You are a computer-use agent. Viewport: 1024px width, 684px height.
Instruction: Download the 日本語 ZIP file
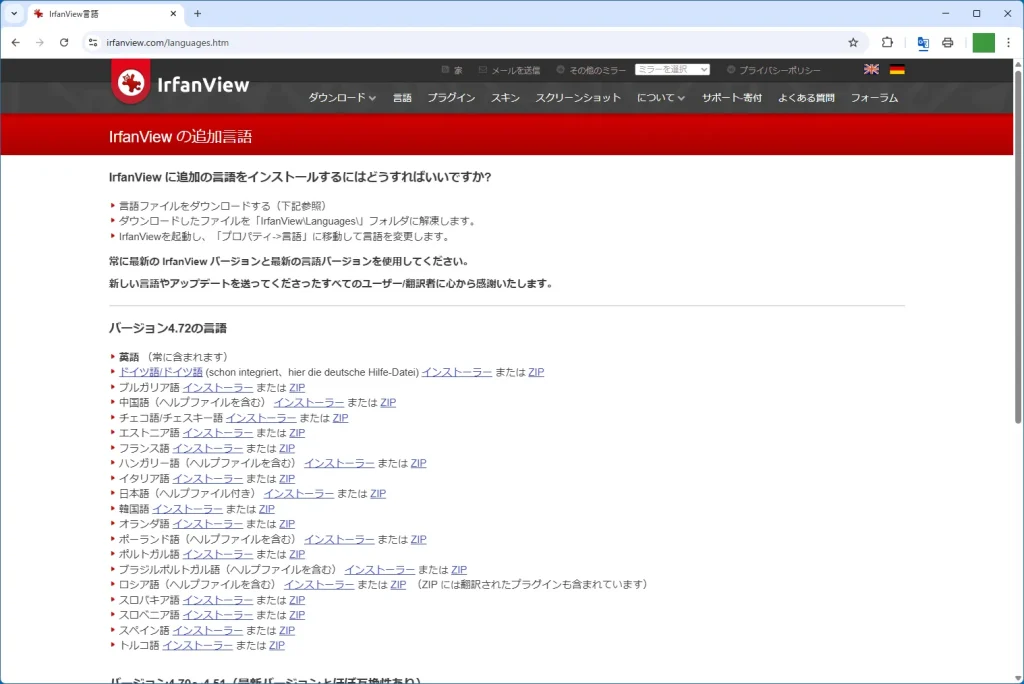click(378, 493)
